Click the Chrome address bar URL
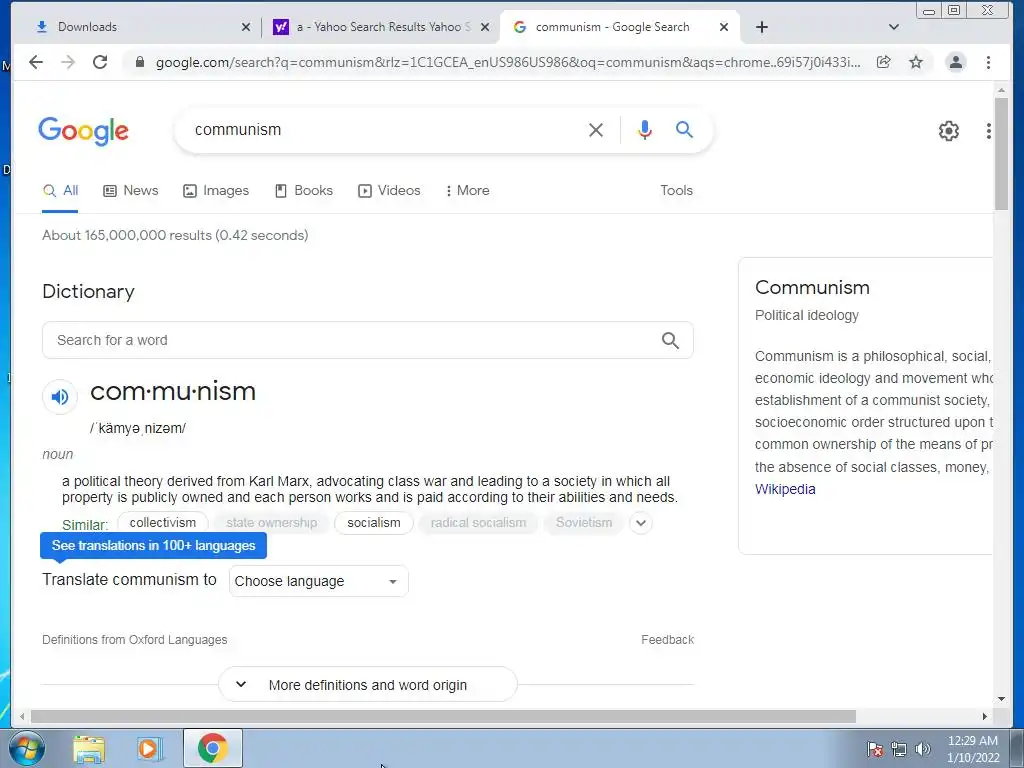Viewport: 1024px width, 768px height. pyautogui.click(x=507, y=63)
